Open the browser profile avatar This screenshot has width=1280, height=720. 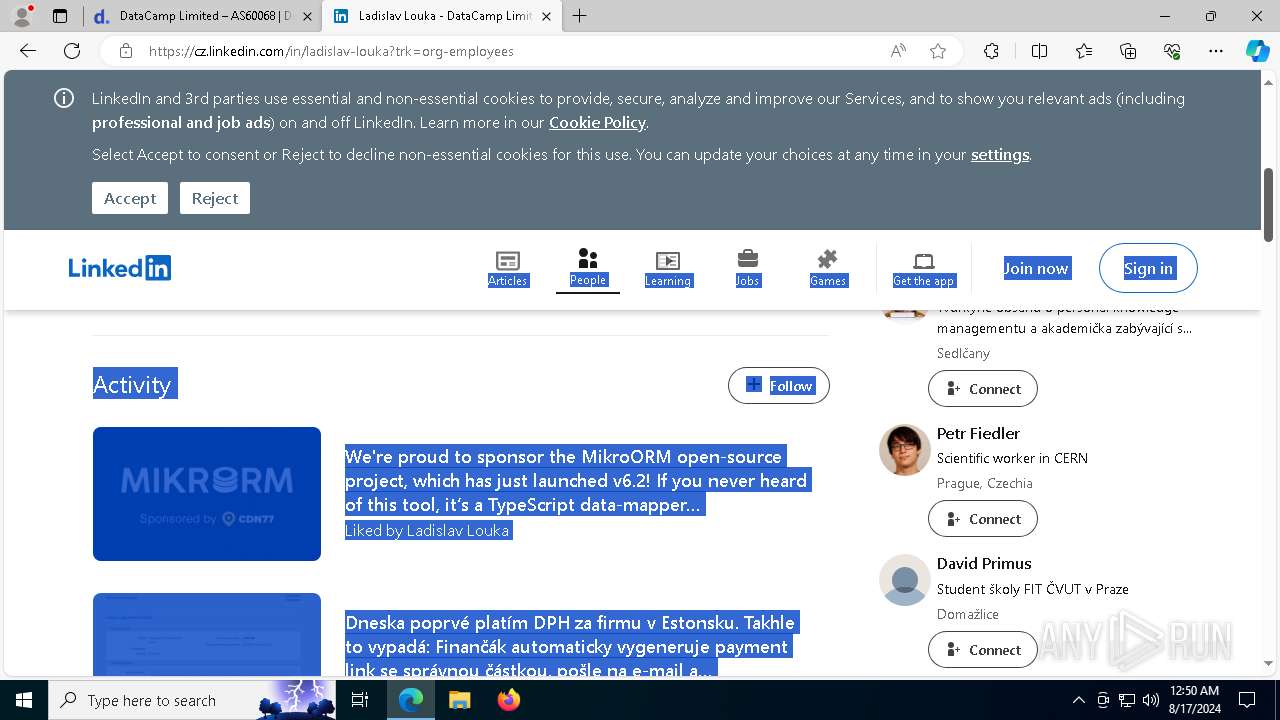[x=22, y=16]
